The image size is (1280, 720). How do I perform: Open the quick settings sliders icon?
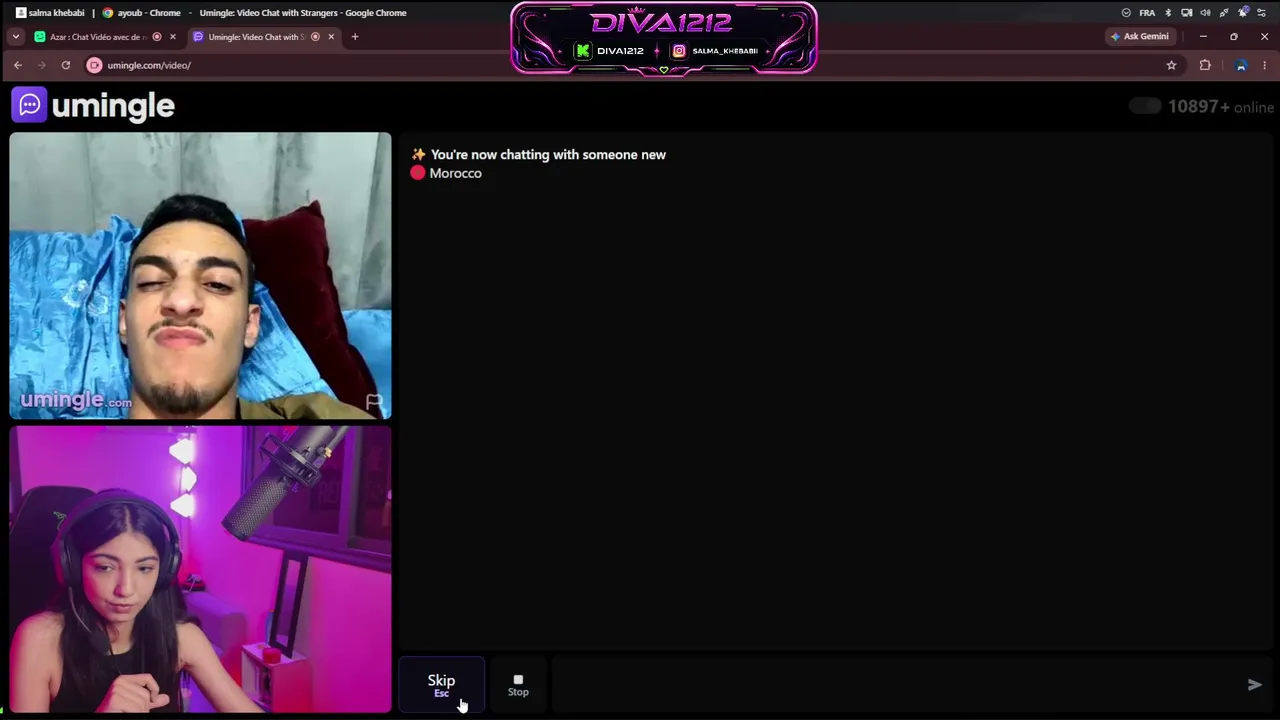click(x=1263, y=13)
